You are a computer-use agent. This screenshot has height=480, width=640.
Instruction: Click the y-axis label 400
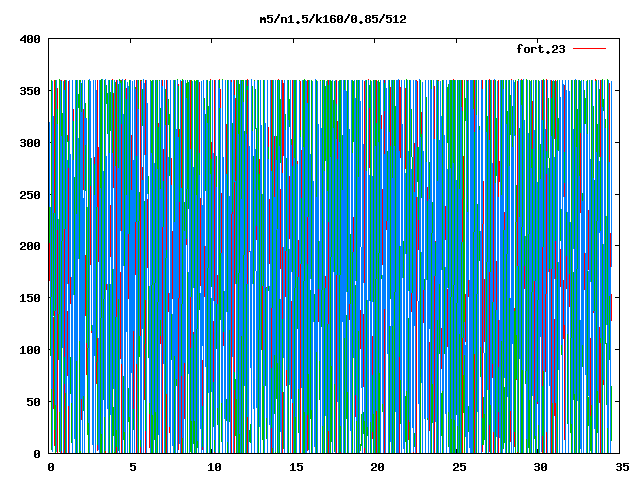30,39
